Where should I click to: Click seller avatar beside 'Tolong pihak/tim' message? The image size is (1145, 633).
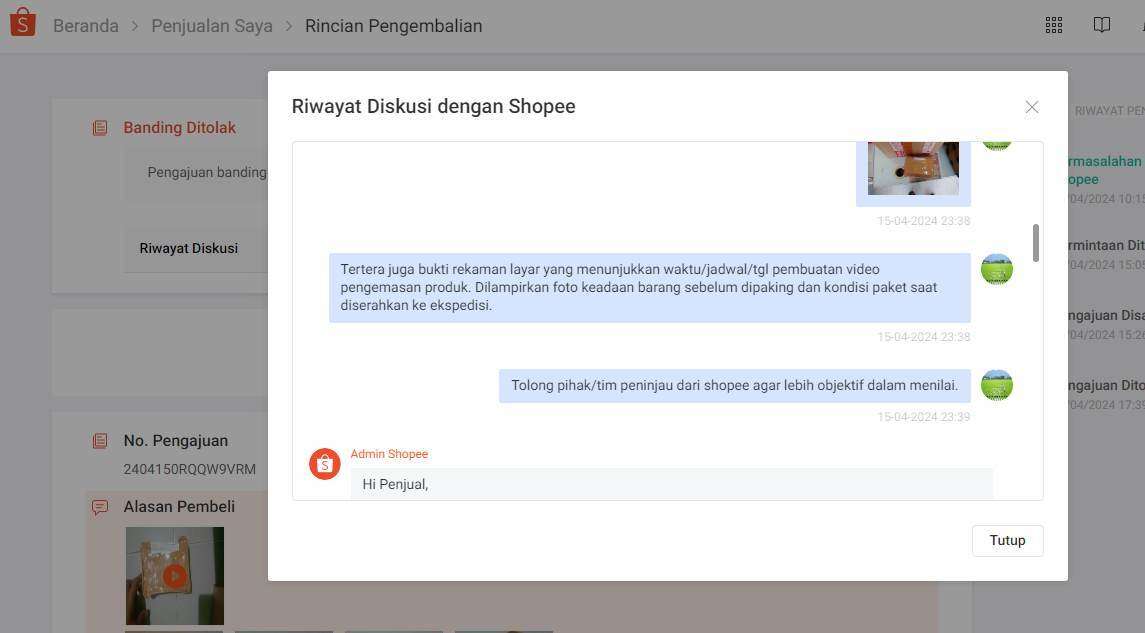[997, 385]
